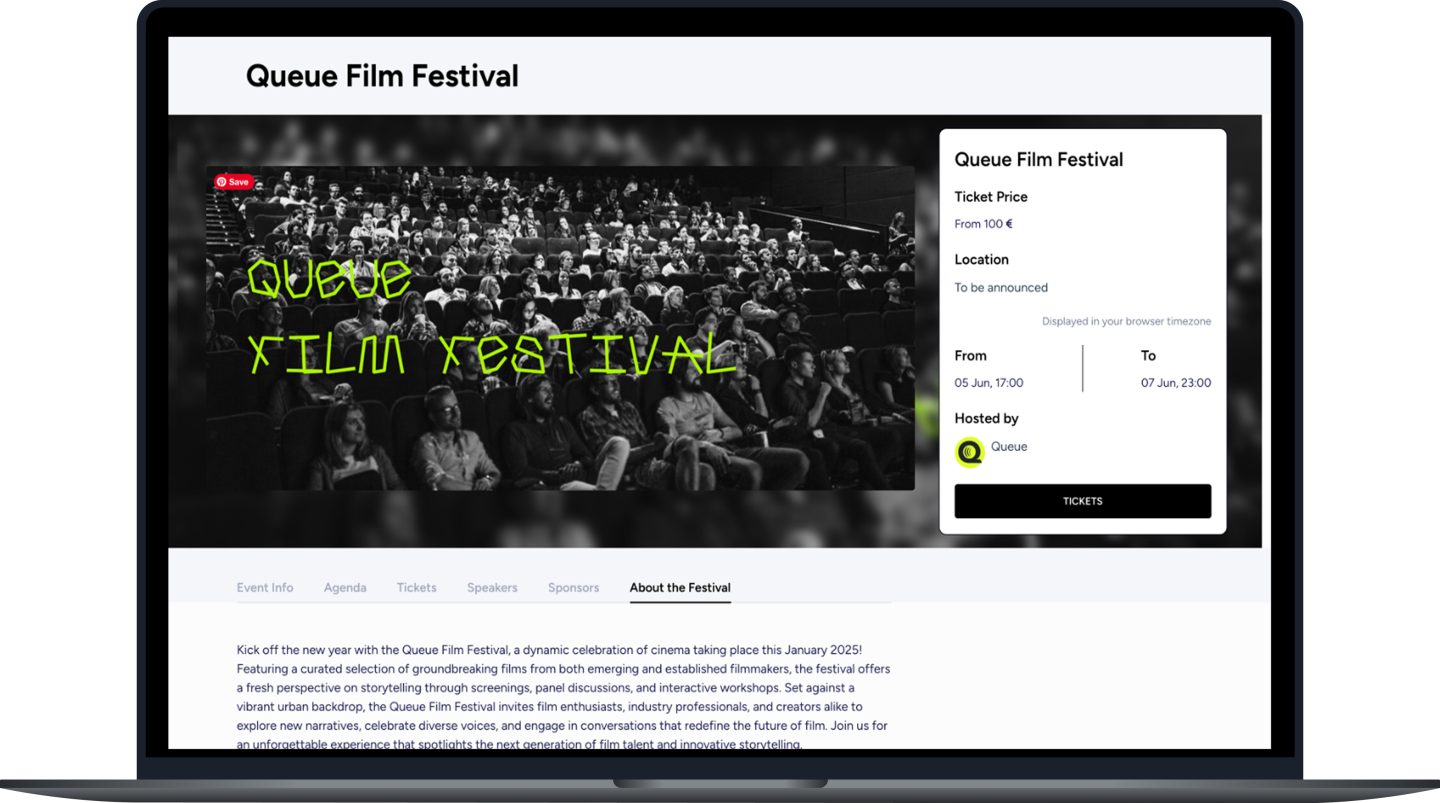The height and width of the screenshot is (803, 1440).
Task: Click the 'From 100 €' ticket price
Action: [984, 224]
